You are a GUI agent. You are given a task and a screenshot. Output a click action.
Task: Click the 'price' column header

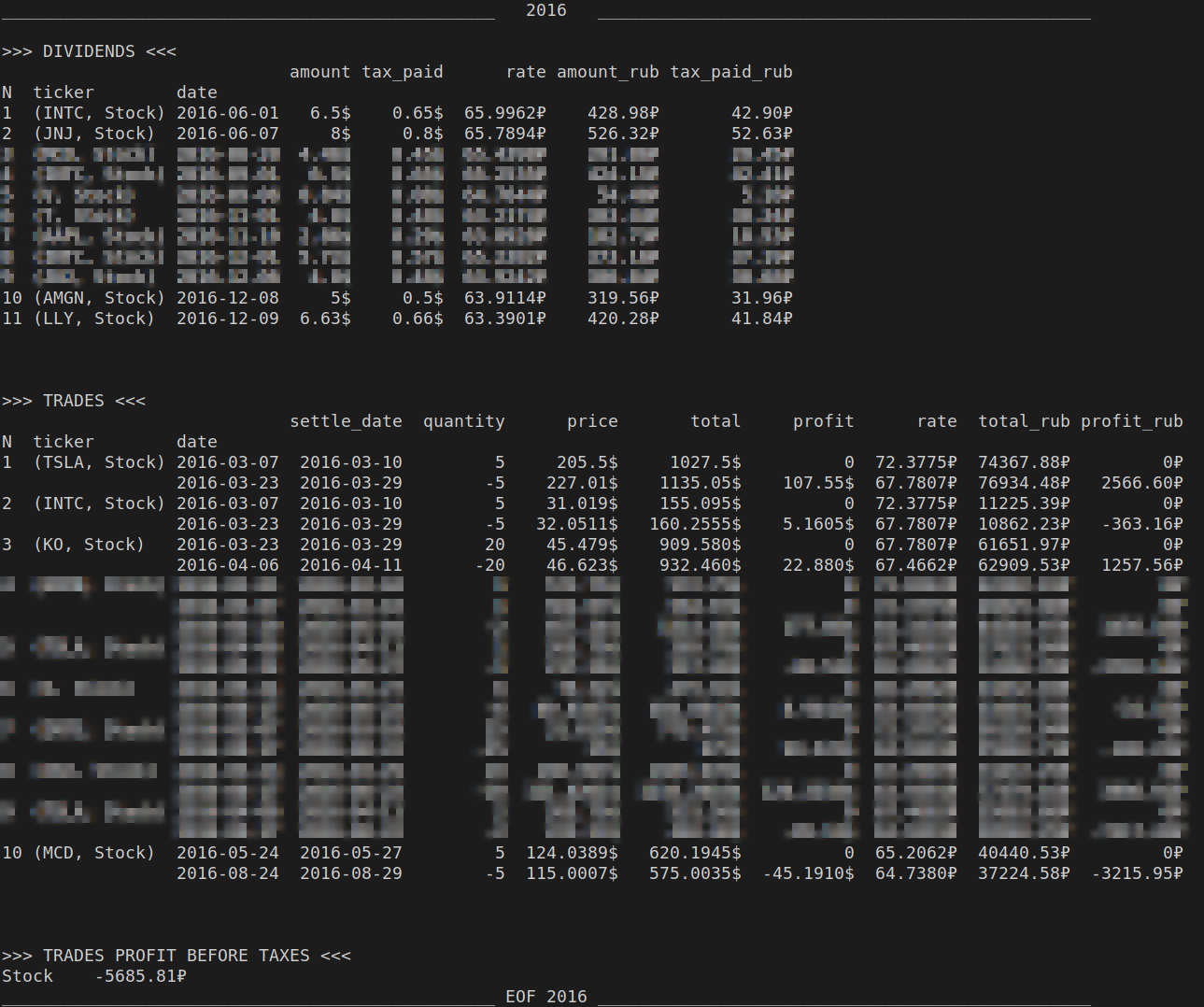592,421
